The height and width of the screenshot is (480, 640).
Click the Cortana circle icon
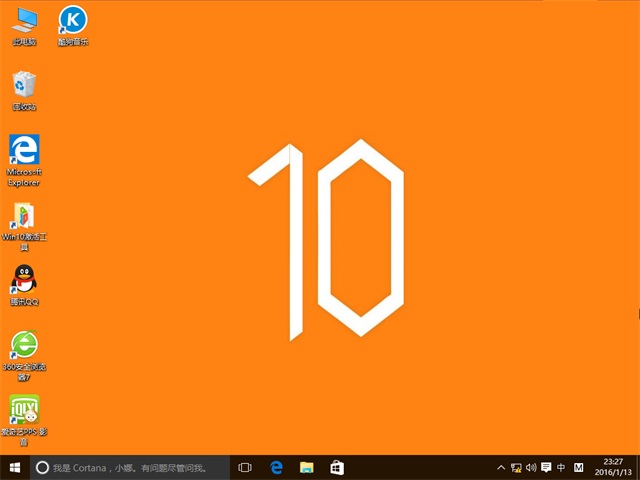click(x=42, y=467)
